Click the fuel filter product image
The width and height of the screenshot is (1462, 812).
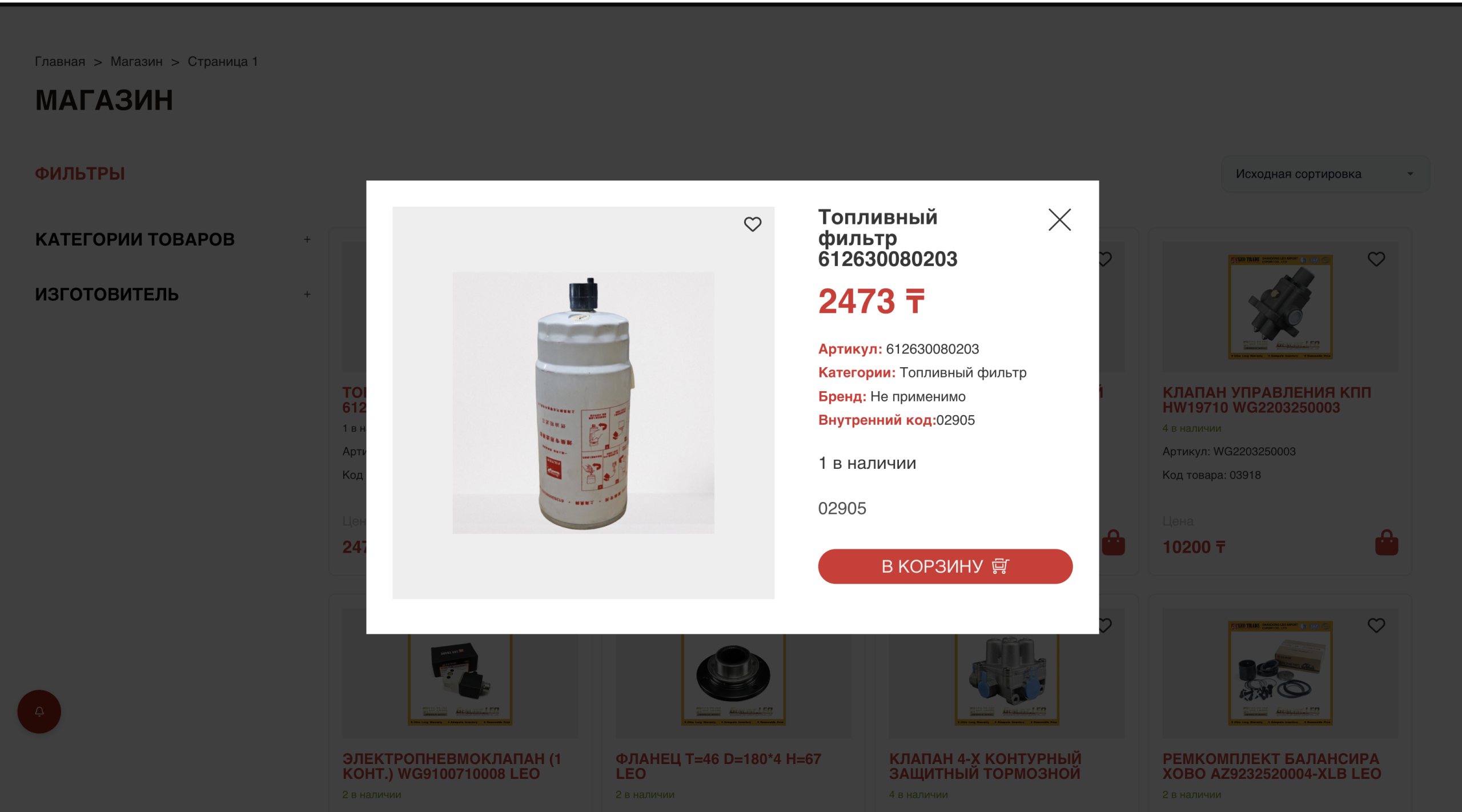click(583, 403)
